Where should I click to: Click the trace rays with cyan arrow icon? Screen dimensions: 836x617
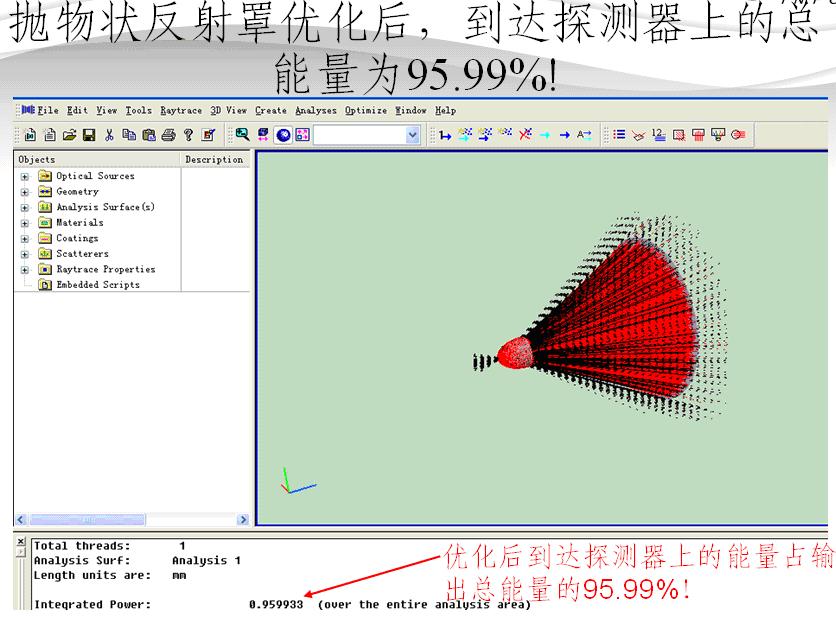pos(465,134)
